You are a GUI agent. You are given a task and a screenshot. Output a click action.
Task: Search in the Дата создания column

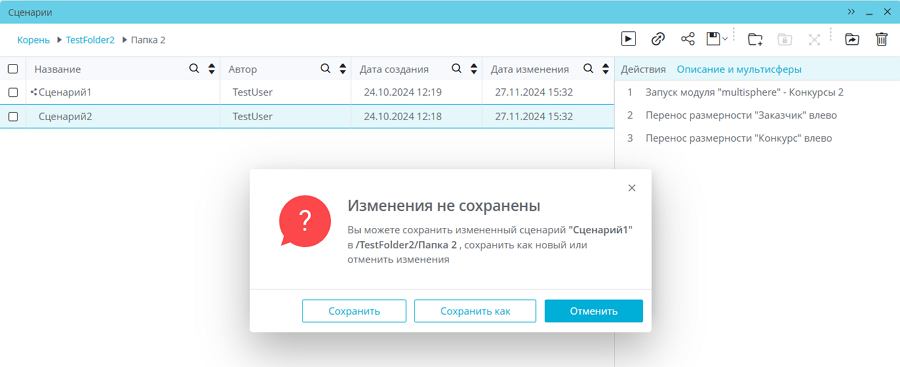(457, 69)
